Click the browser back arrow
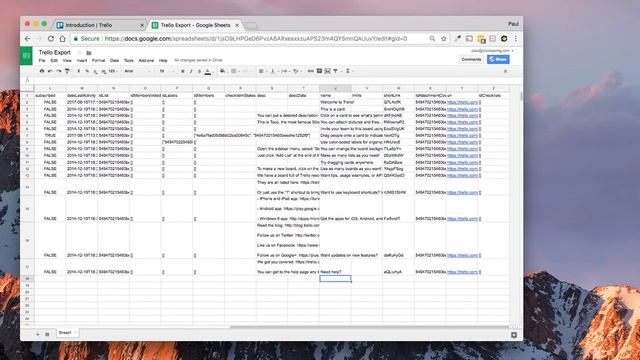Image resolution: width=640 pixels, height=360 pixels. (x=27, y=39)
